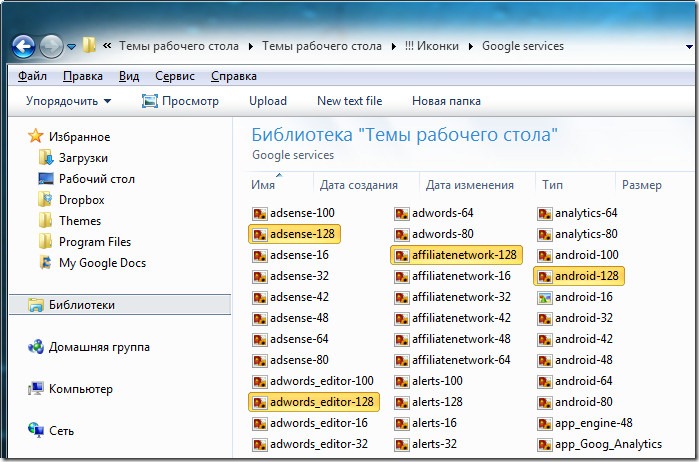Select file adsense-32
The height and width of the screenshot is (462, 699).
291,276
